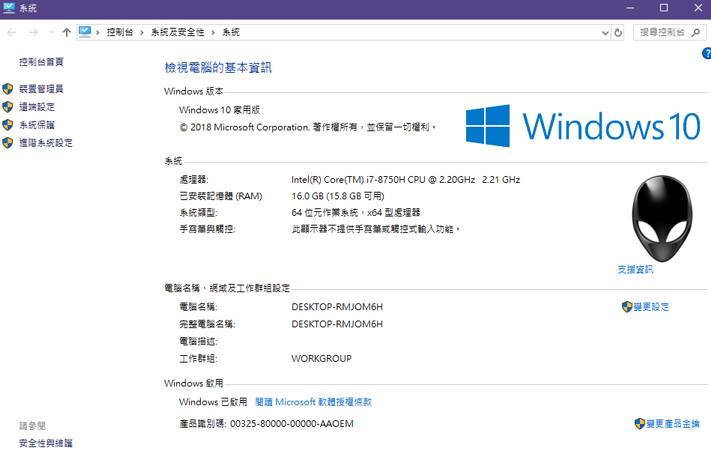
Task: Open 控制台 breadcrumb item
Action: [x=120, y=32]
